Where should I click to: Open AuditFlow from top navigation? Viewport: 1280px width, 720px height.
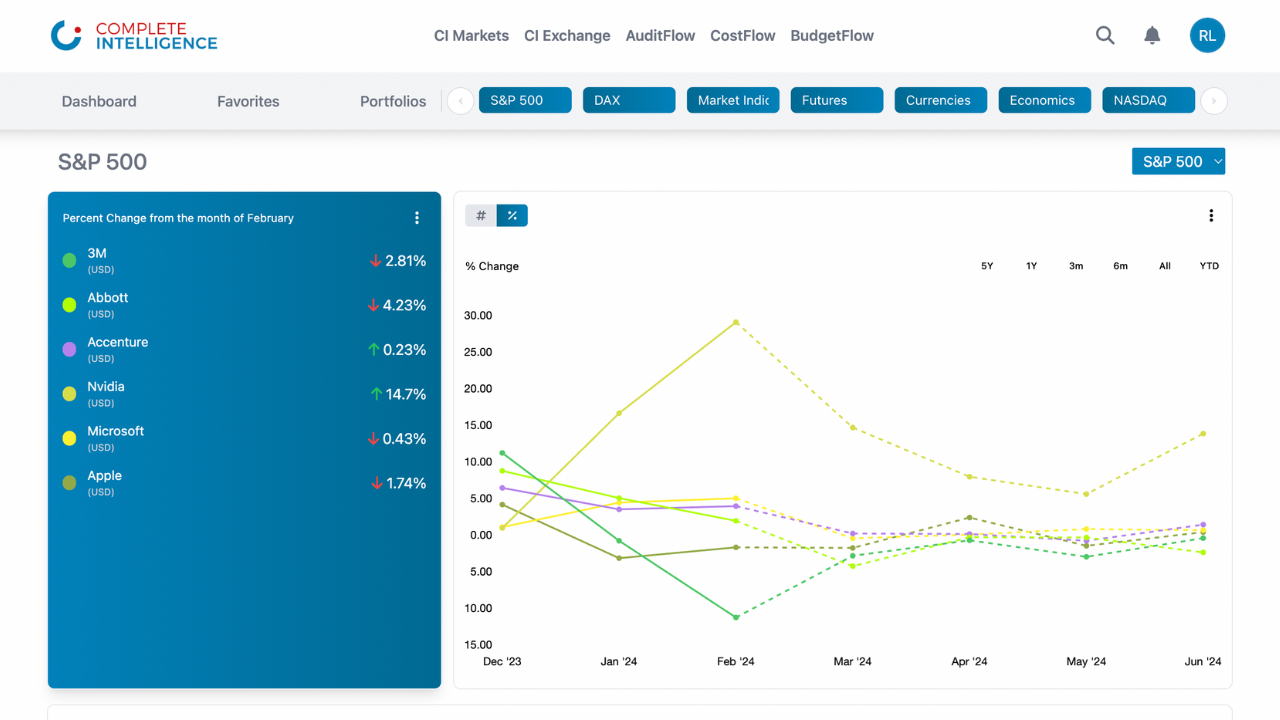[x=660, y=36]
